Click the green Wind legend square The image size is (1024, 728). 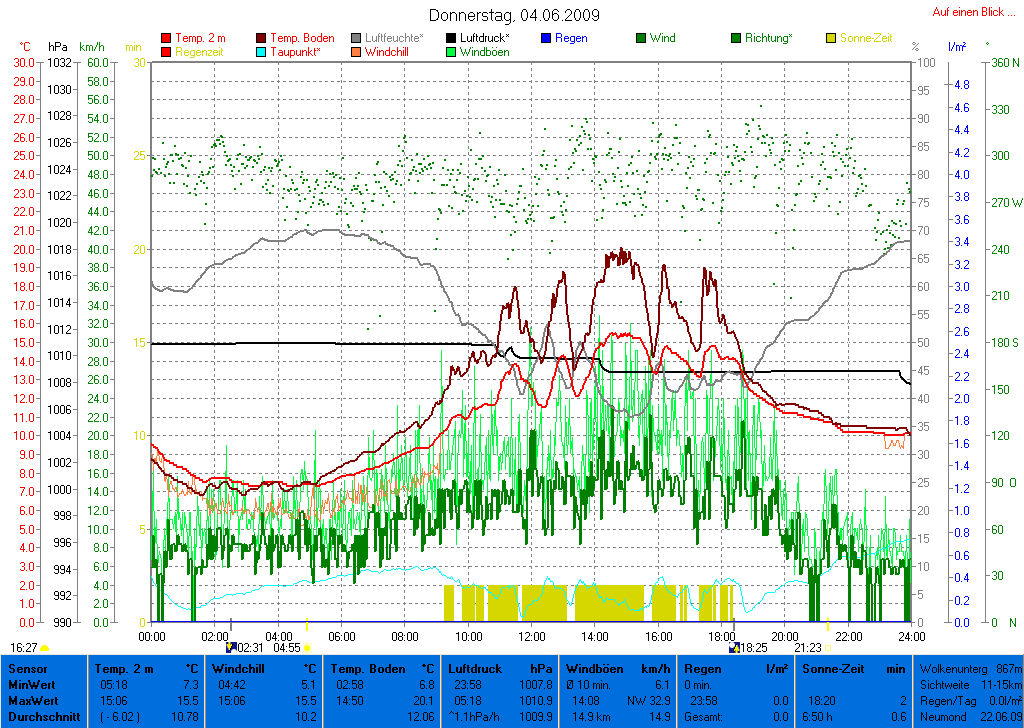pyautogui.click(x=641, y=38)
